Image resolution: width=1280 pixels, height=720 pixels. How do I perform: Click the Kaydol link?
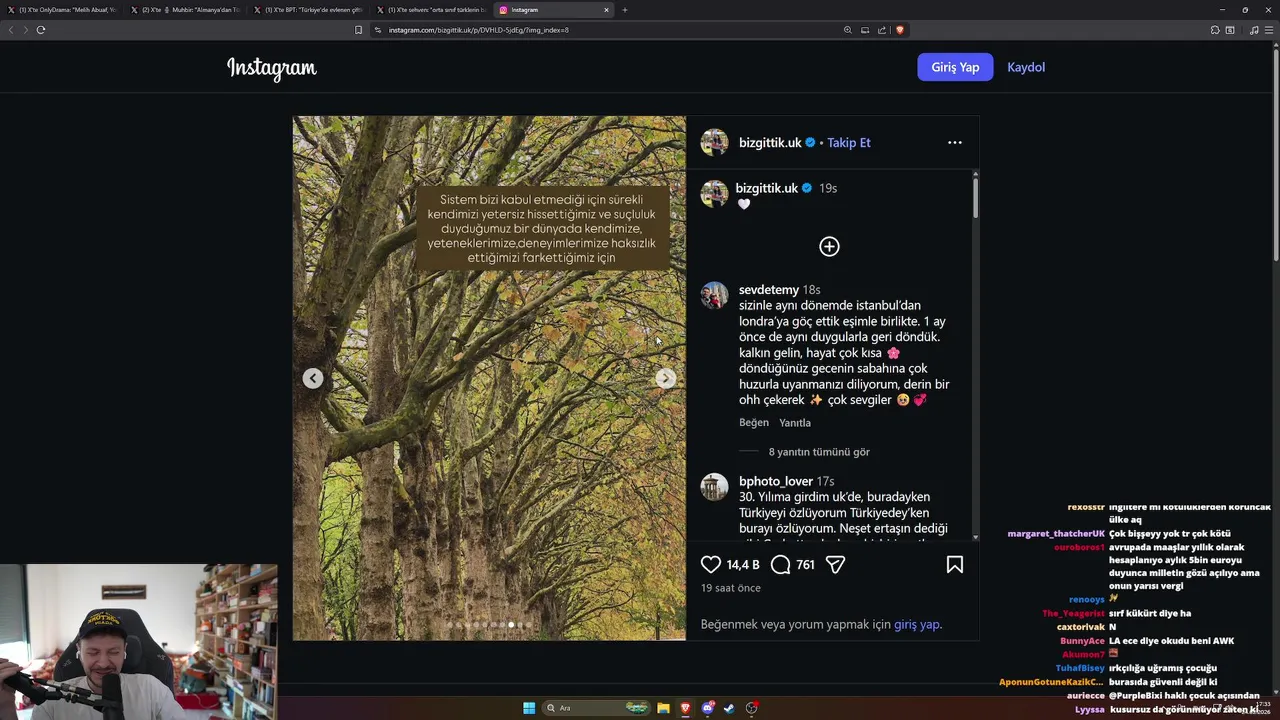pos(1026,67)
